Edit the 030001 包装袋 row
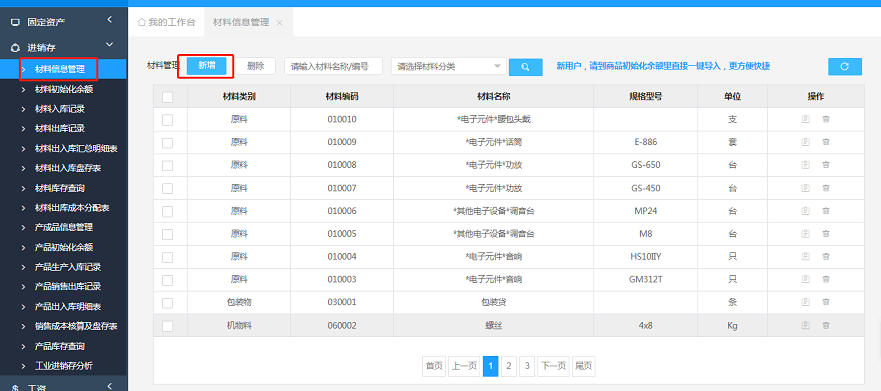This screenshot has width=881, height=391. click(805, 302)
